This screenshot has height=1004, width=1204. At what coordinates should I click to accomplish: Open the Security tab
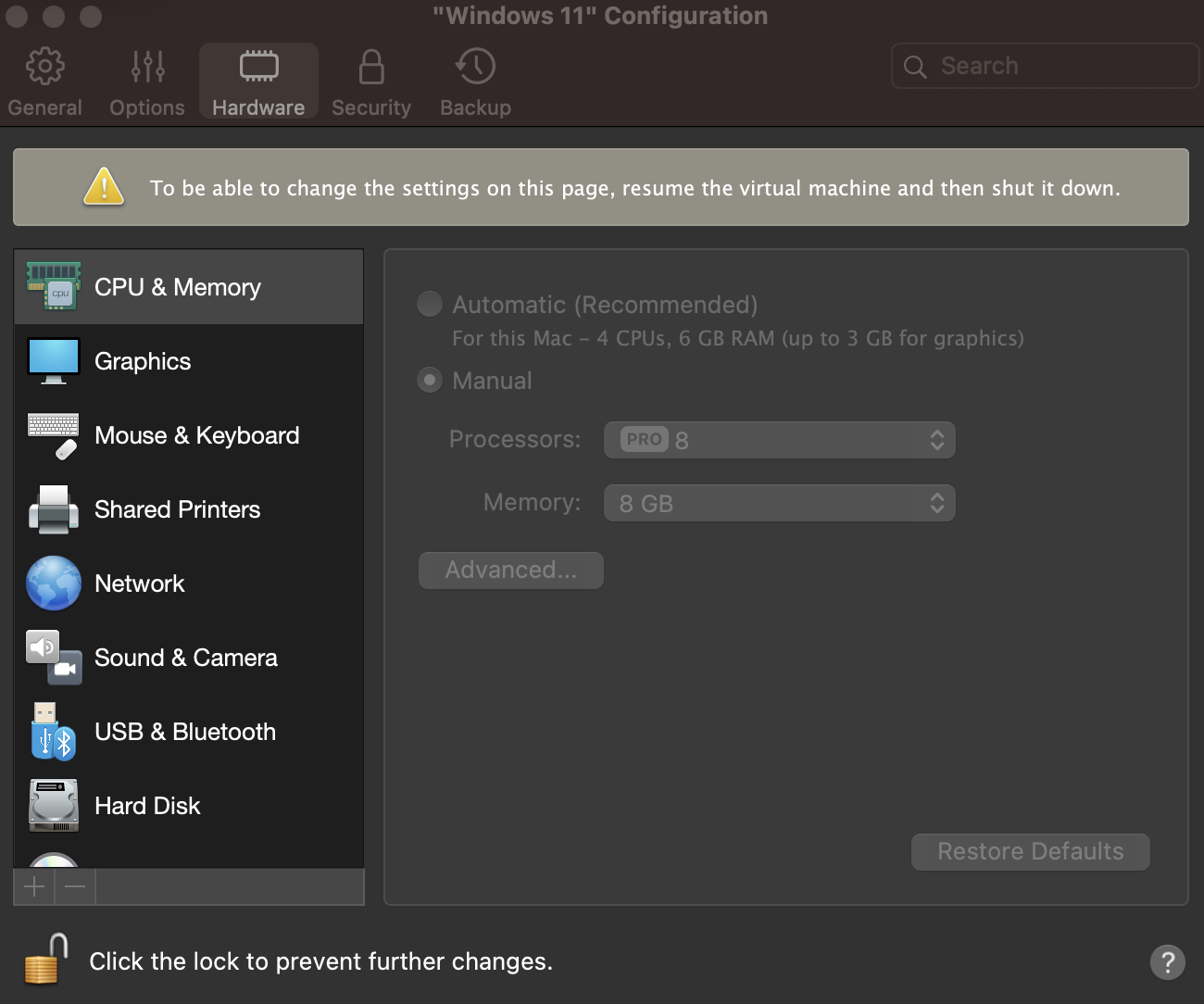pyautogui.click(x=371, y=82)
